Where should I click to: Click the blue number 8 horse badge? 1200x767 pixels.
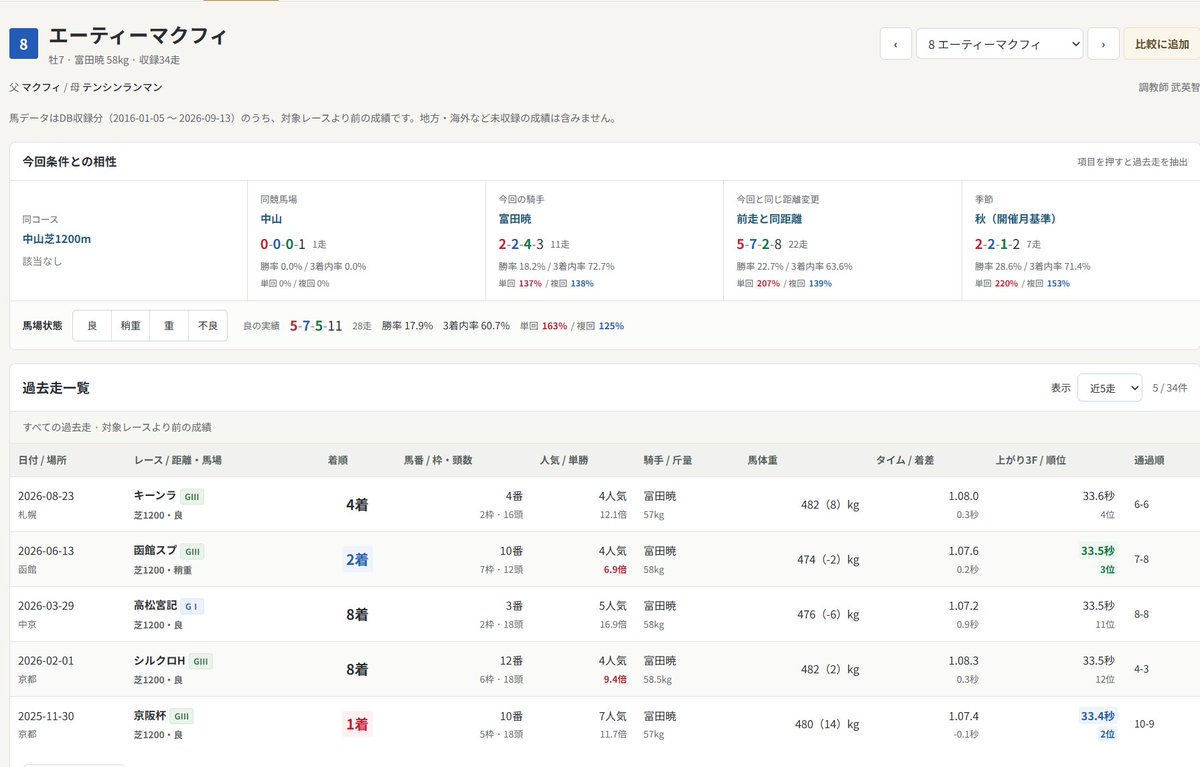pyautogui.click(x=24, y=44)
